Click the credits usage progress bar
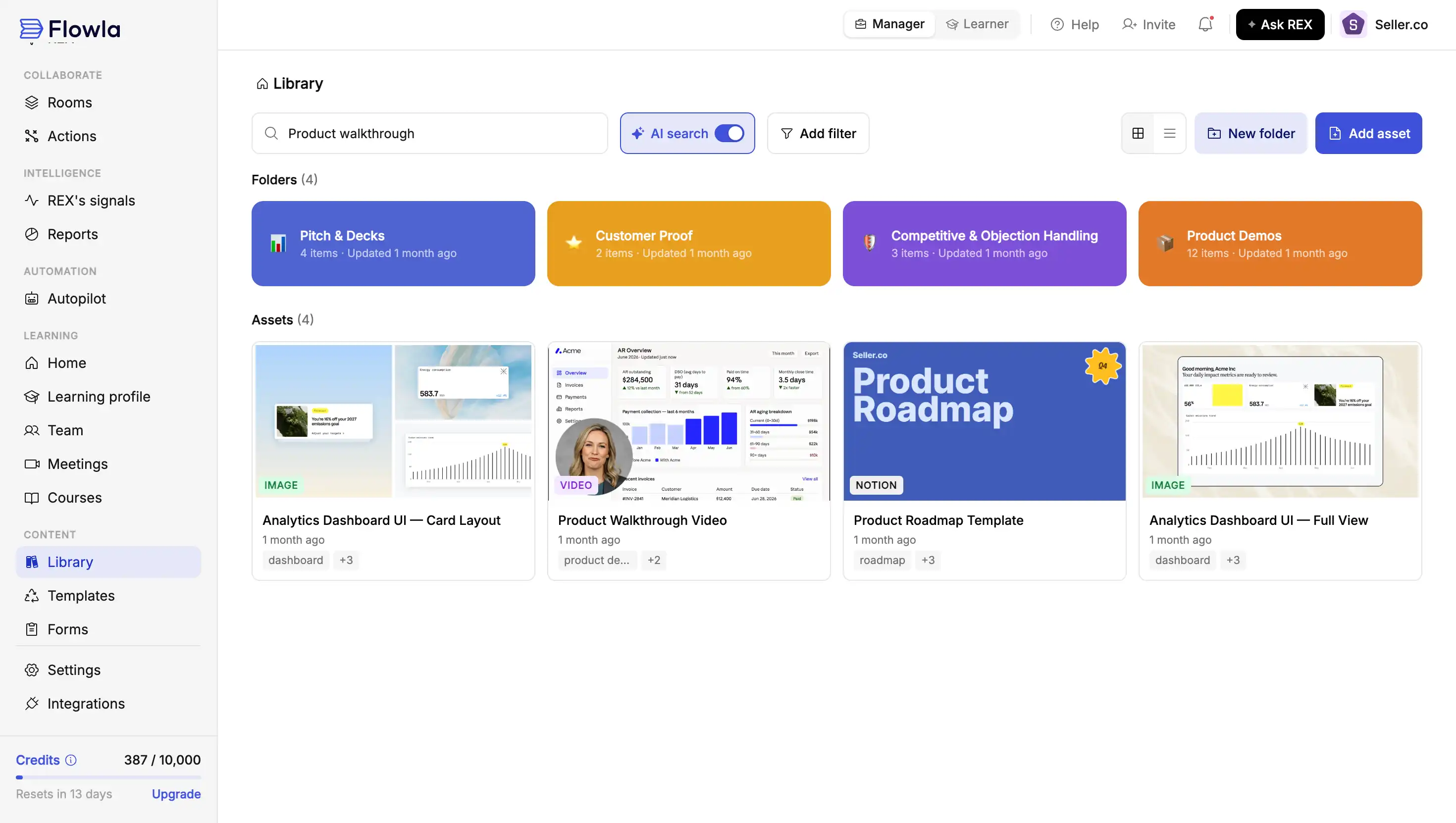Image resolution: width=1456 pixels, height=823 pixels. (x=108, y=778)
